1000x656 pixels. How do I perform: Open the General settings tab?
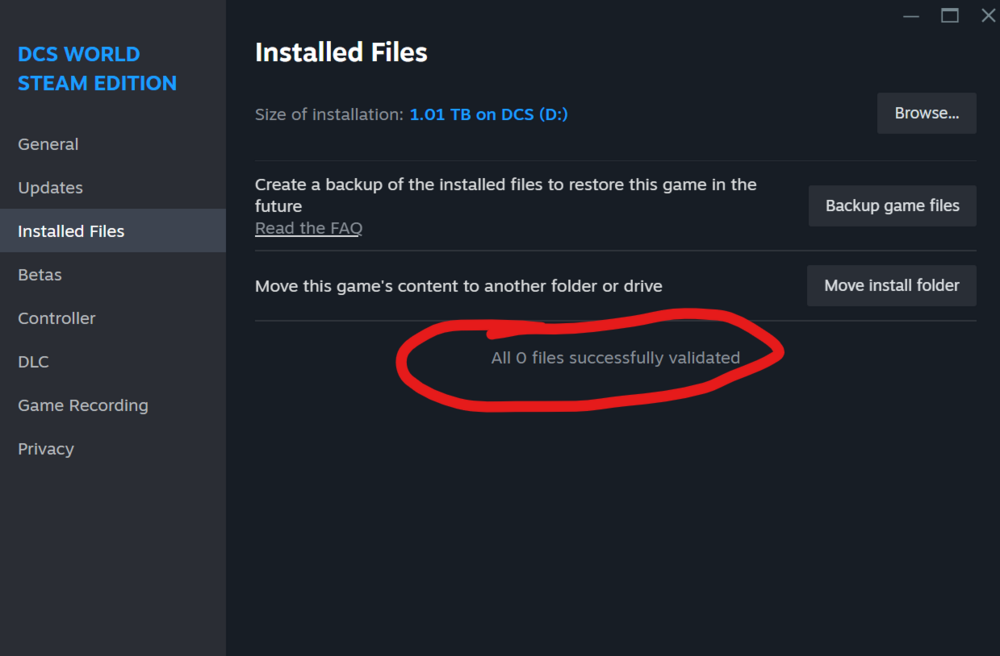tap(48, 144)
